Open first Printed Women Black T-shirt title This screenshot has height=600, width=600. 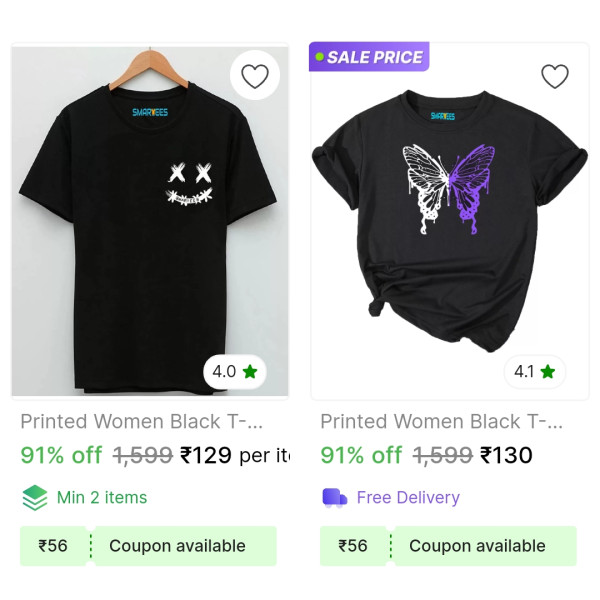coord(141,421)
